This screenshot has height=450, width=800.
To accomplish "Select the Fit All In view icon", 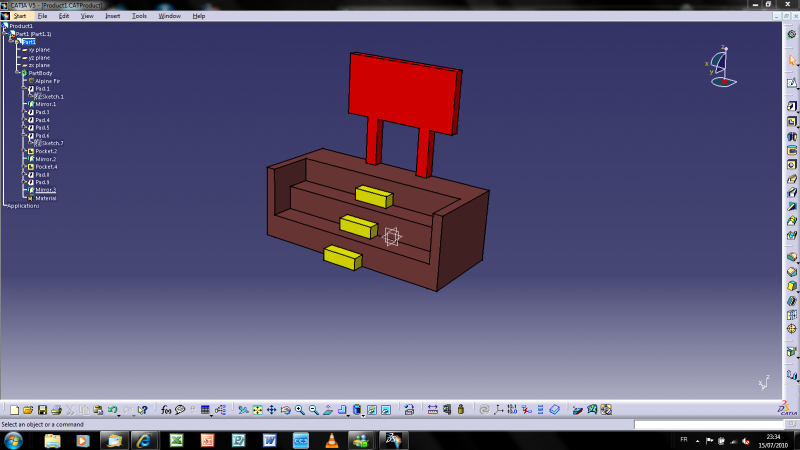I will (x=258, y=410).
